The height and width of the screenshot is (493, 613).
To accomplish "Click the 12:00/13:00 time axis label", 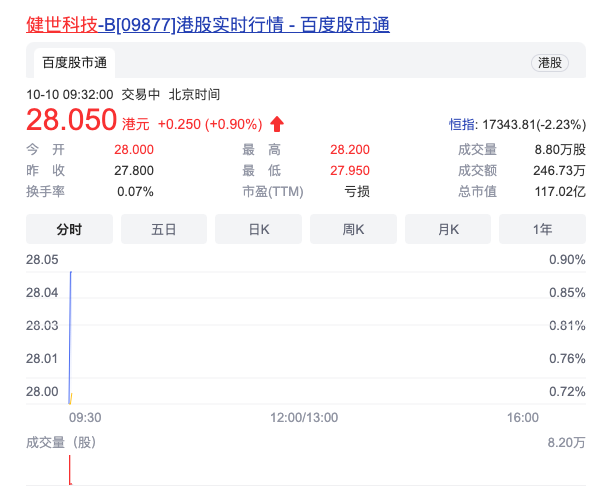I will (x=305, y=417).
